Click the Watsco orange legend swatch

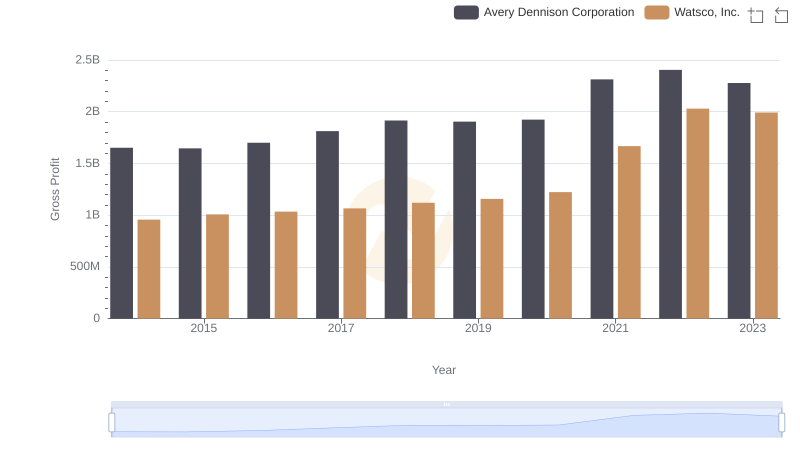point(657,12)
